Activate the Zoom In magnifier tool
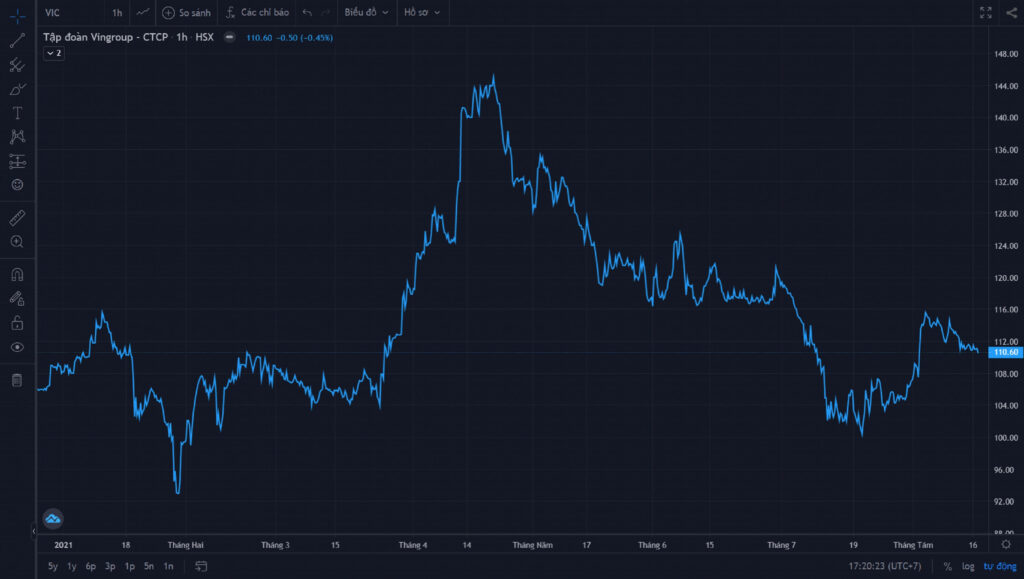This screenshot has height=579, width=1024. pos(18,242)
